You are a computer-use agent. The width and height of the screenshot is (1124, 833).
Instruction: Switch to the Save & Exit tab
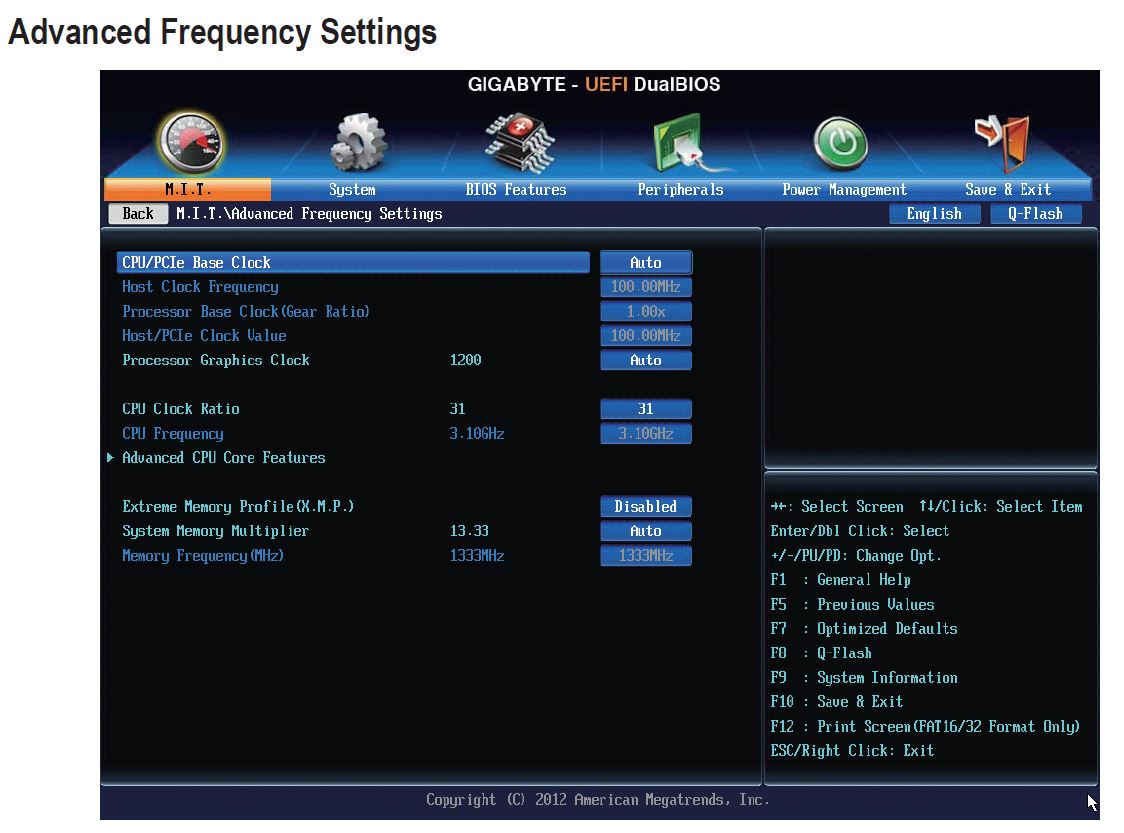(1008, 190)
